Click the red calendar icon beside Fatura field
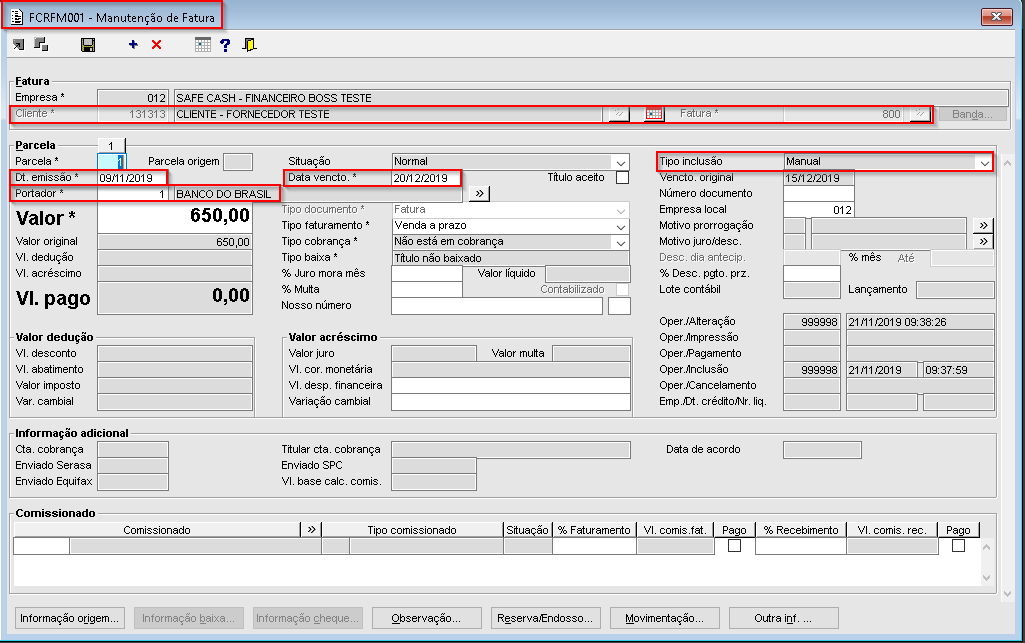The width and height of the screenshot is (1025, 643). (x=654, y=114)
